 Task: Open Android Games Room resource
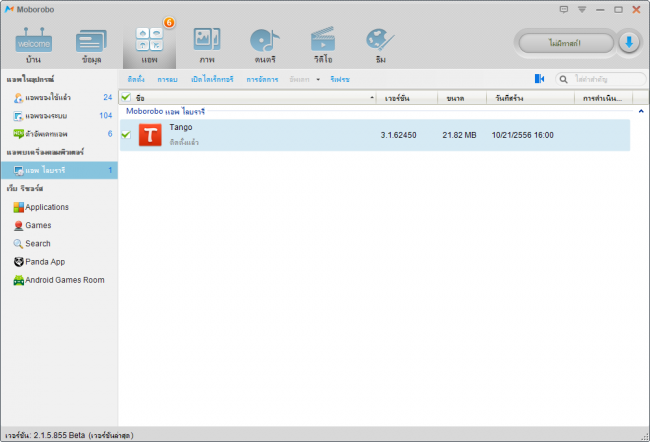pyautogui.click(x=59, y=280)
